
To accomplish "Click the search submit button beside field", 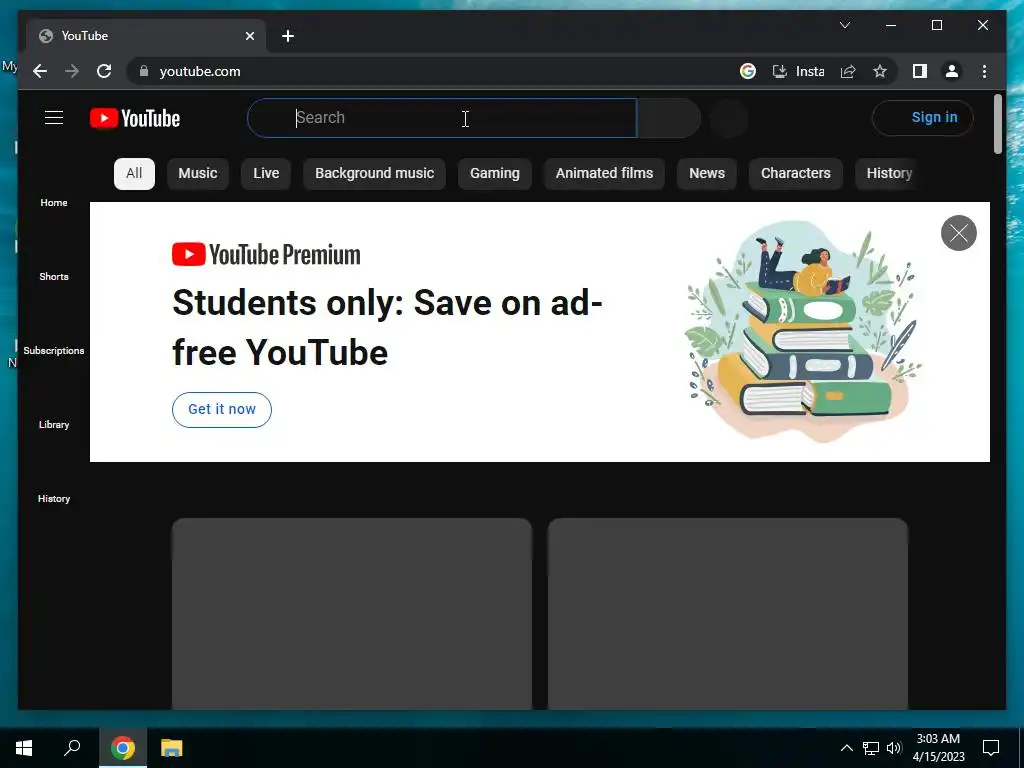I will point(669,118).
